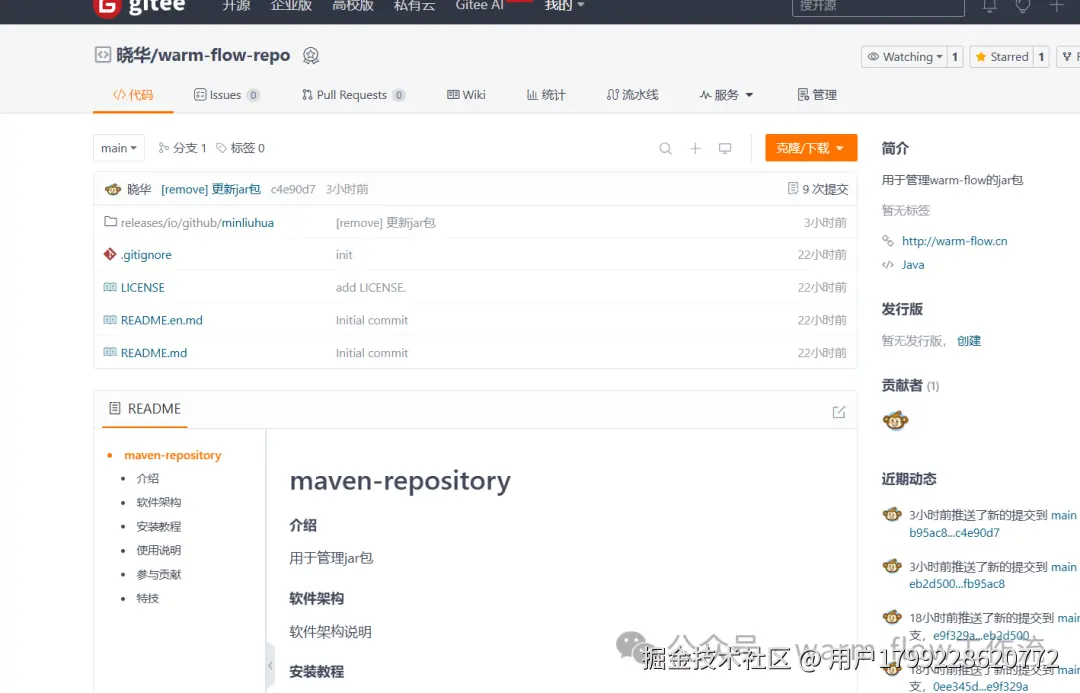Open the .gitignore file
The image size is (1080, 693).
tap(146, 255)
